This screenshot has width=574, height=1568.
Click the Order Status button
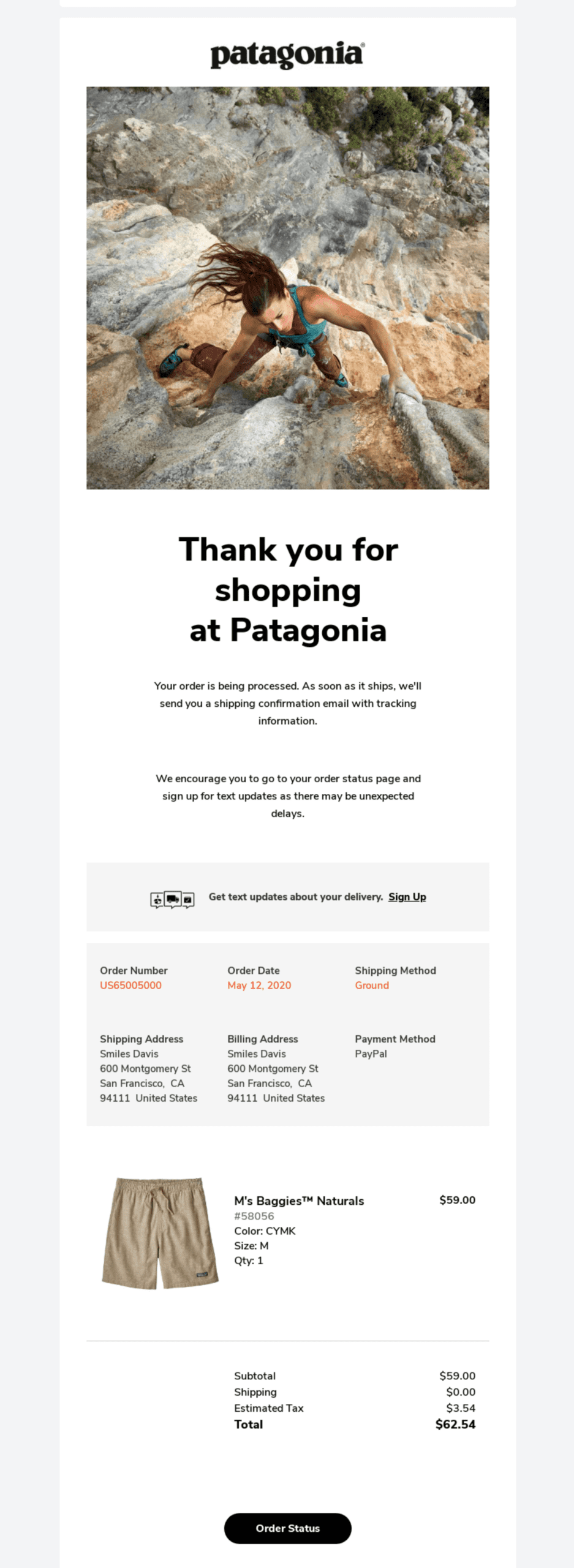click(x=287, y=1528)
